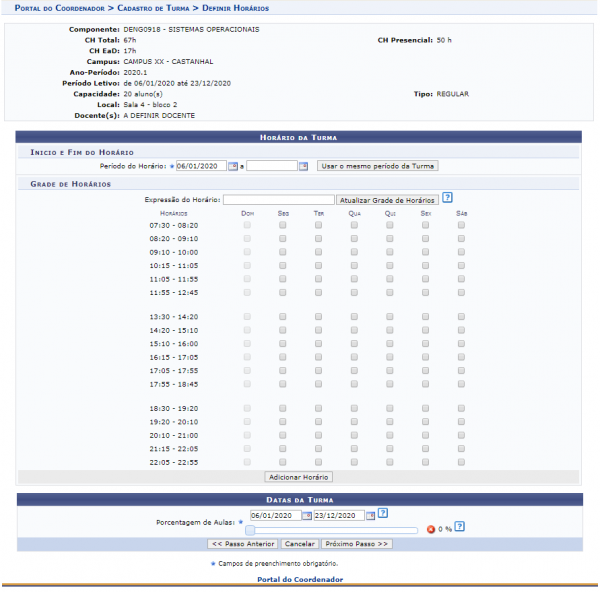
Task: Open calendar picker for schedule end date
Action: pos(303,166)
